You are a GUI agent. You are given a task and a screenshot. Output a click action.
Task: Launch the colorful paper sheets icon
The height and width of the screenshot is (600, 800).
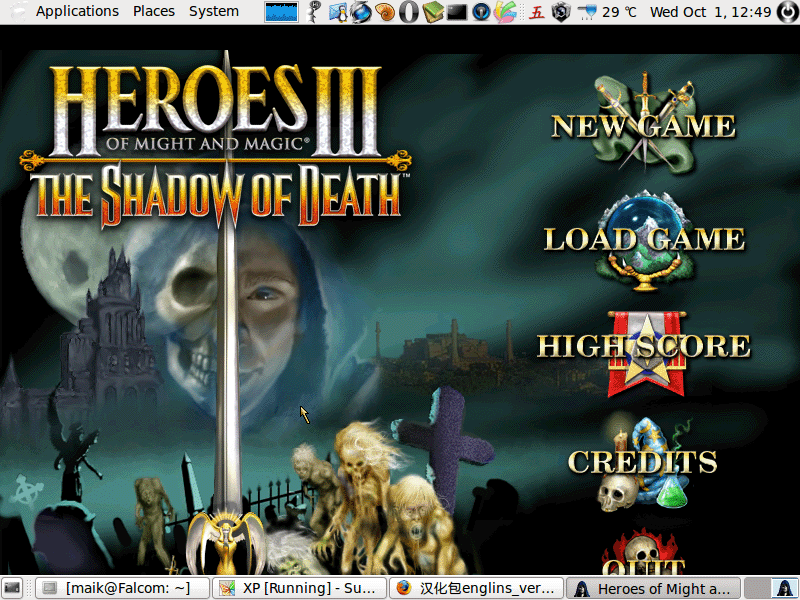505,12
